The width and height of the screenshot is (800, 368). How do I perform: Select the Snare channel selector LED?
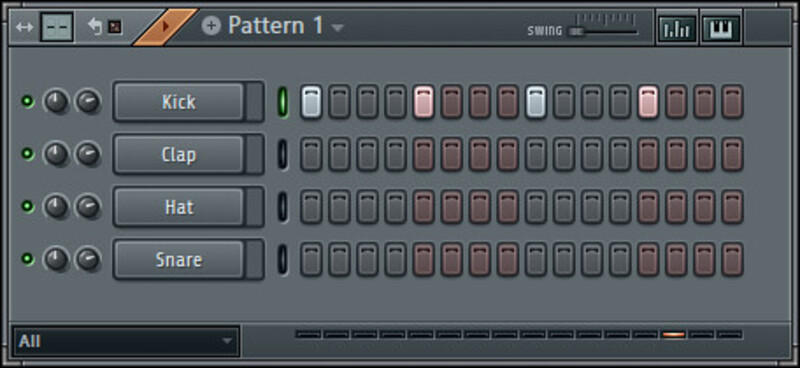click(x=283, y=259)
